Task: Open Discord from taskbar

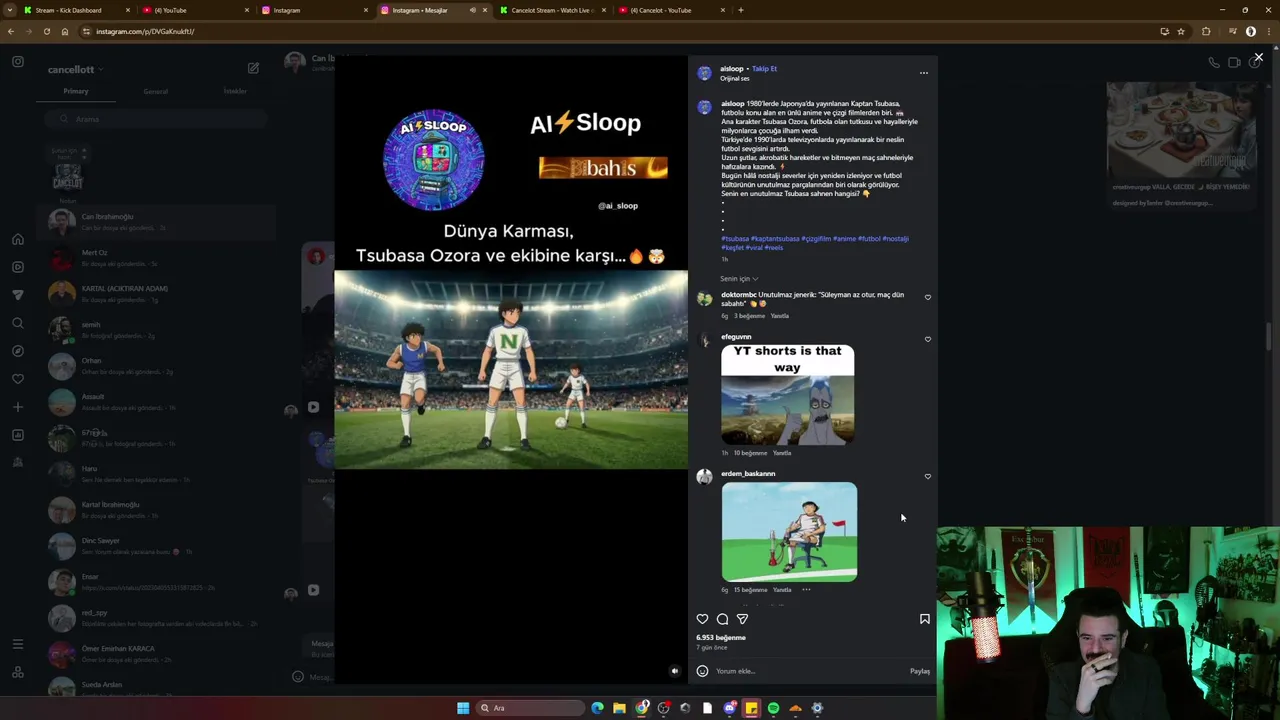Action: point(729,708)
